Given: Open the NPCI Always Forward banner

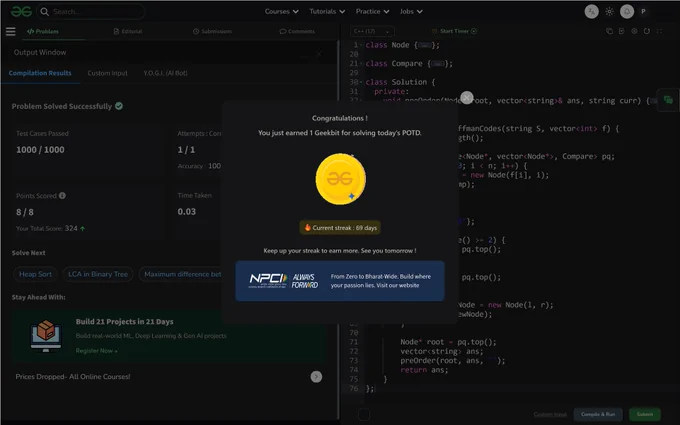Looking at the screenshot, I should (x=340, y=281).
